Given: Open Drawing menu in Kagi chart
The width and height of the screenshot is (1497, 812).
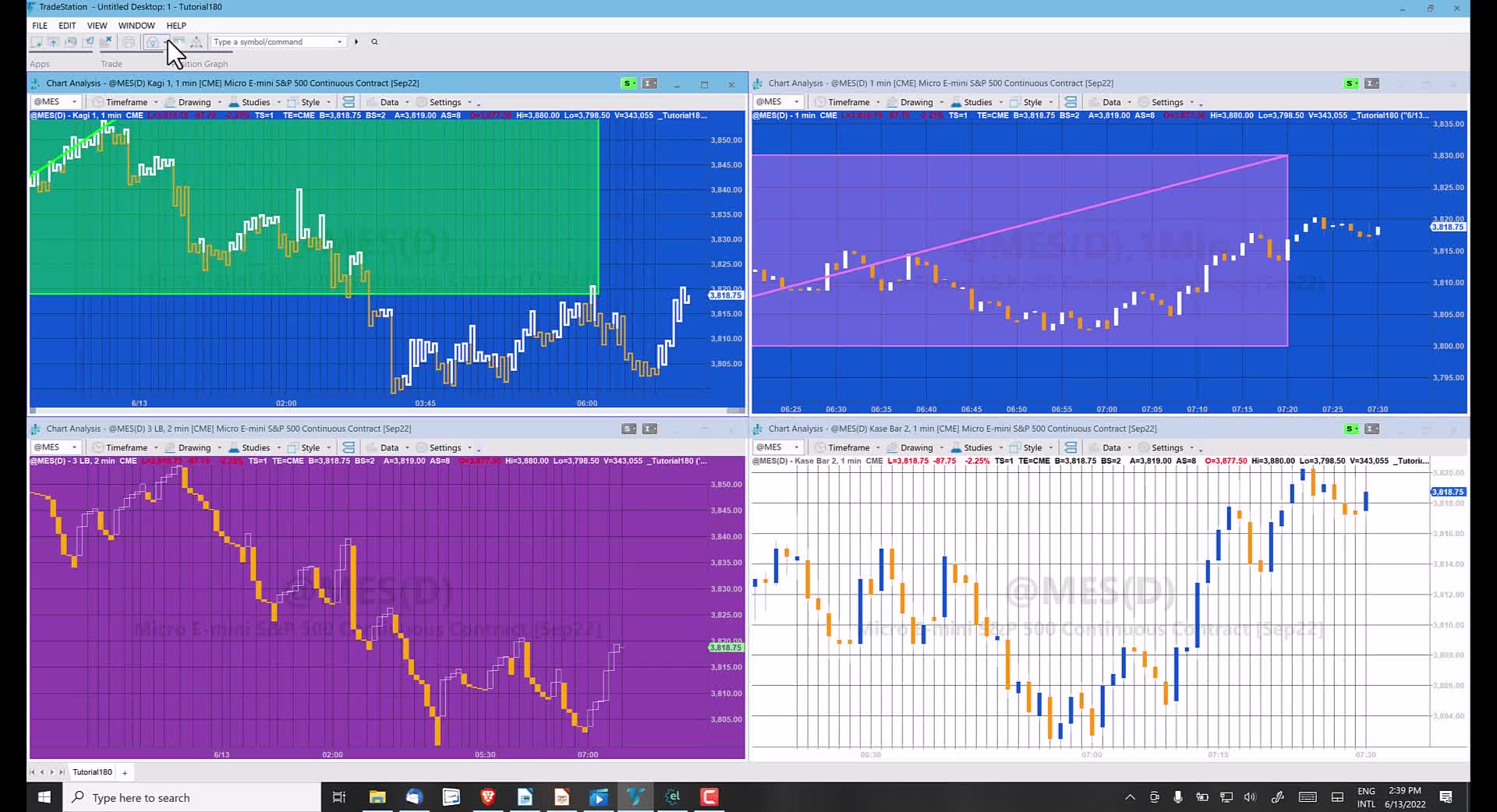Looking at the screenshot, I should [193, 102].
